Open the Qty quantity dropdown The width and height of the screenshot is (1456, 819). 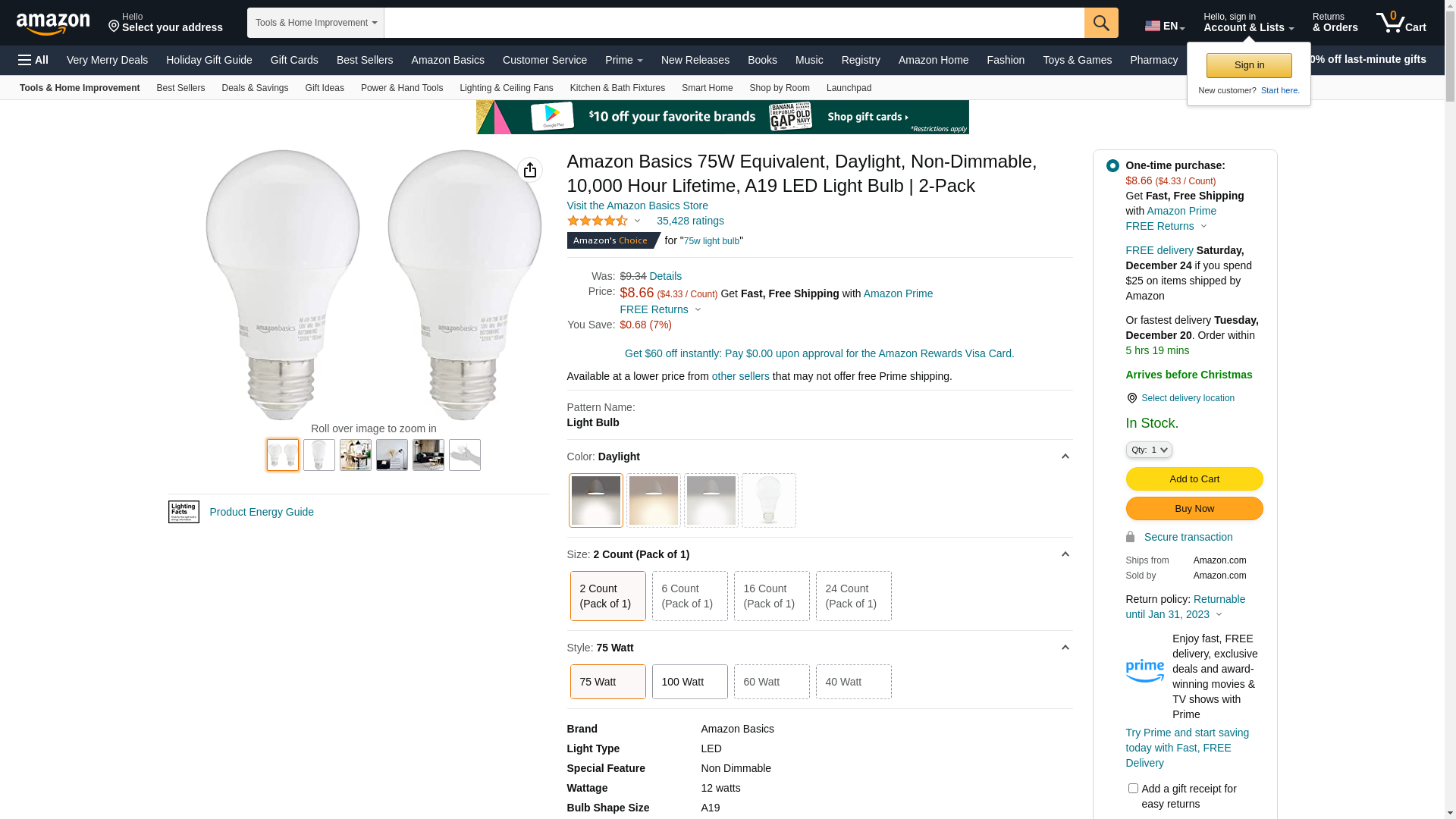pyautogui.click(x=1149, y=450)
